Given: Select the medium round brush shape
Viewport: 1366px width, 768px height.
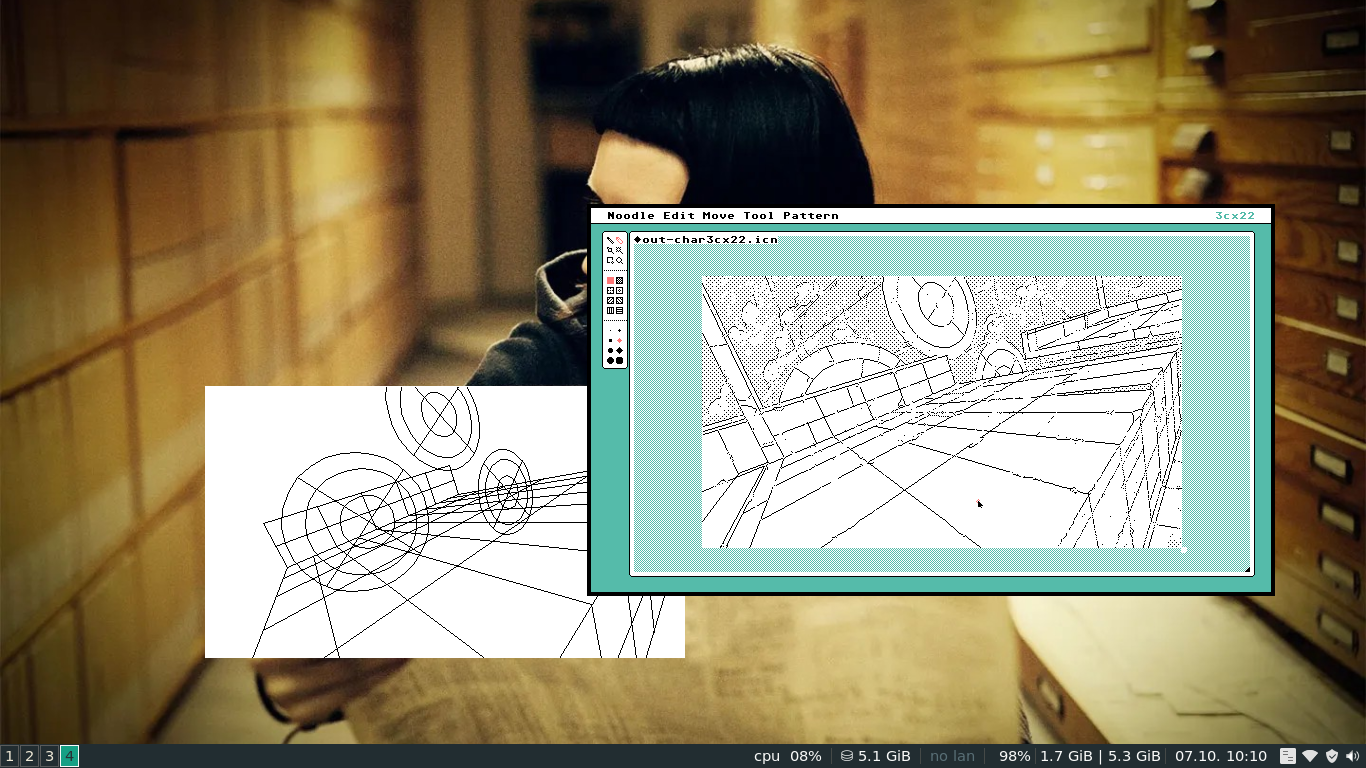Looking at the screenshot, I should 610,350.
